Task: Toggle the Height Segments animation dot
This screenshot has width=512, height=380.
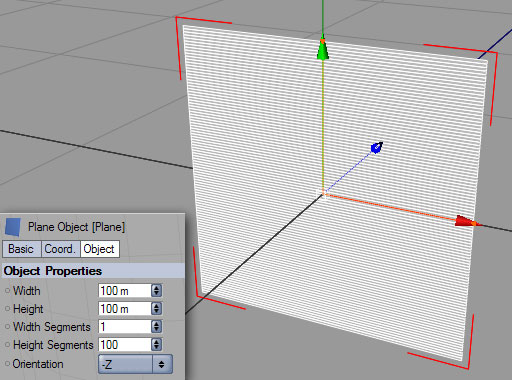Action: (7, 345)
